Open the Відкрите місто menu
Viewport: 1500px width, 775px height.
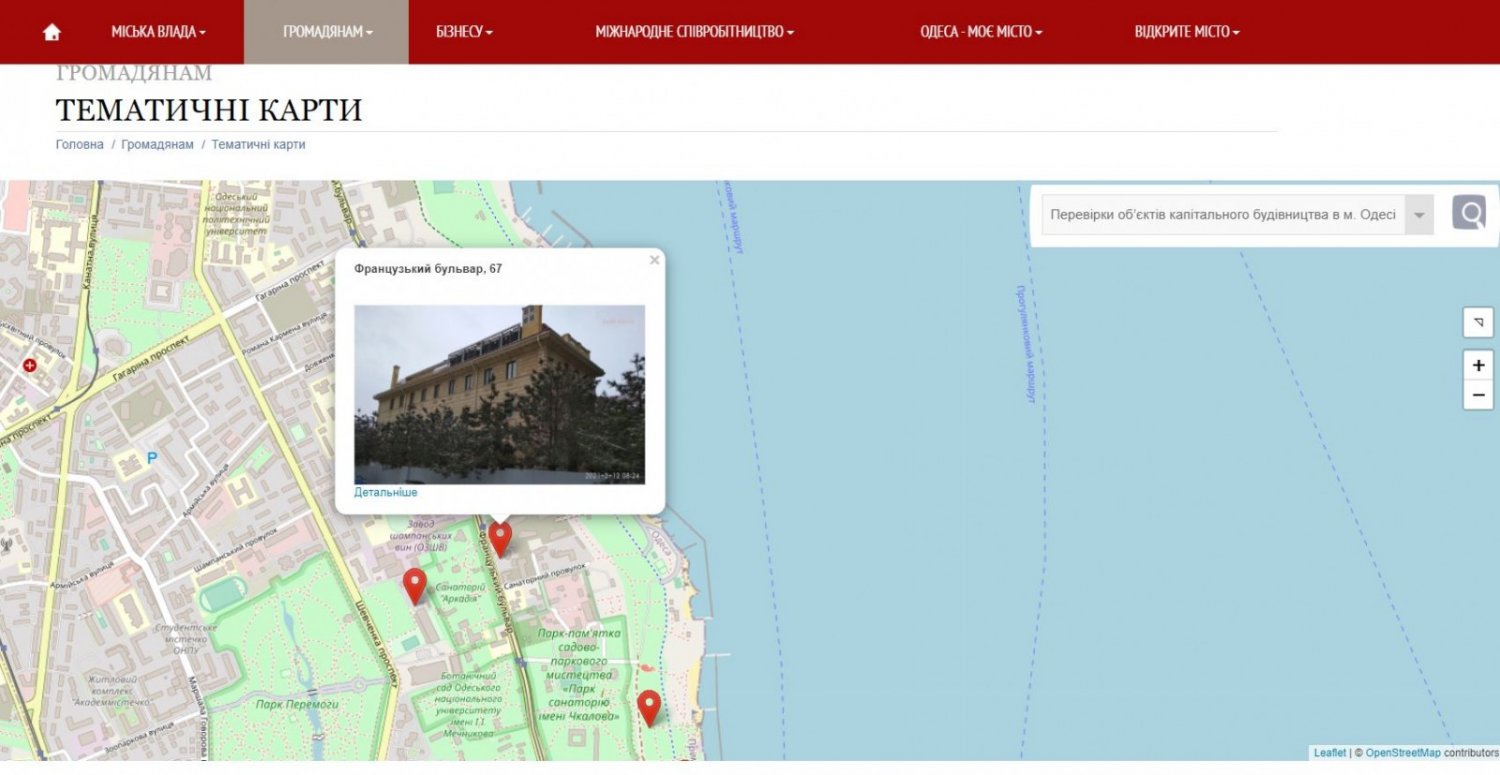[x=1187, y=32]
